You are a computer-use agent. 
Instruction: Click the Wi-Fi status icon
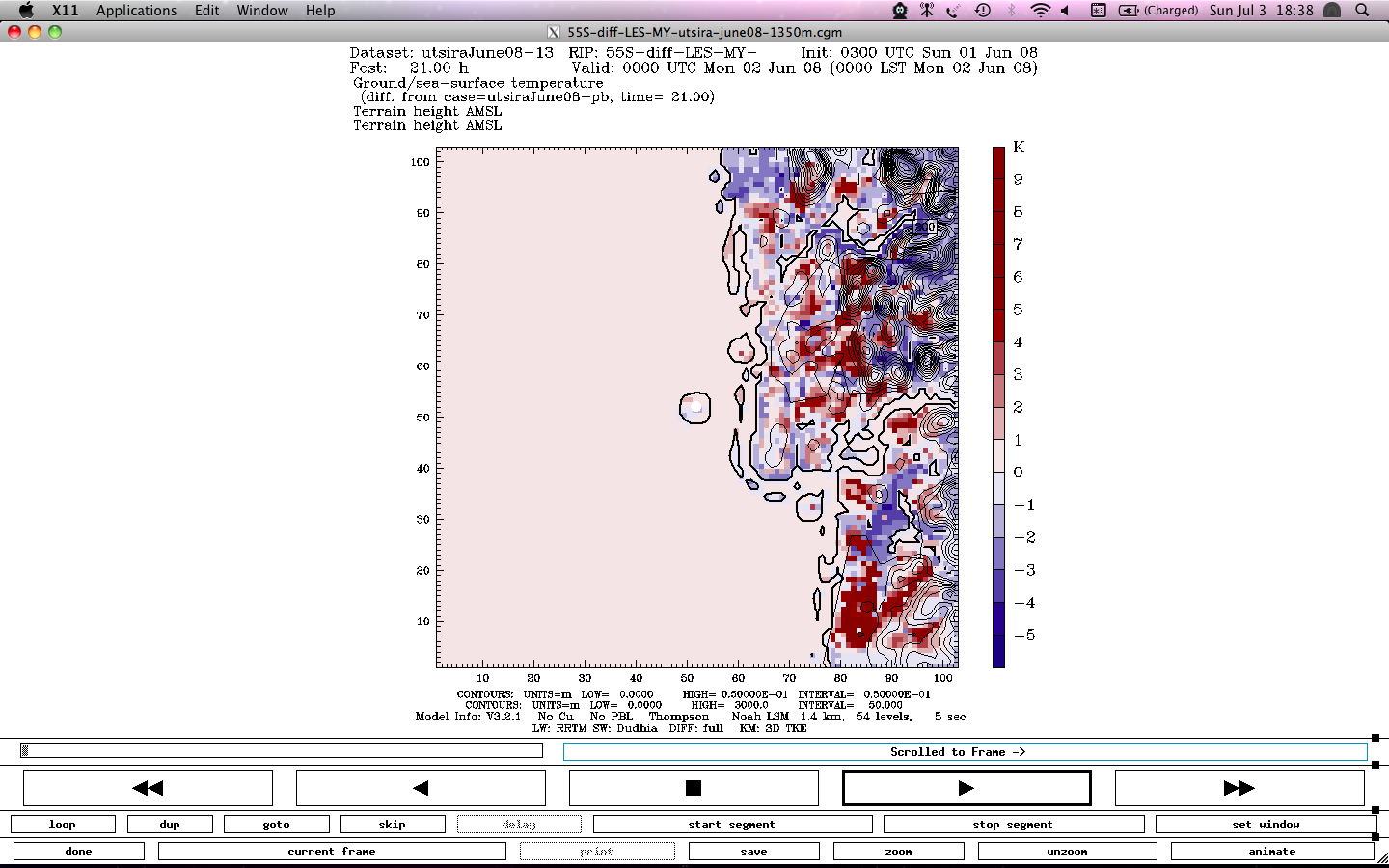1040,11
